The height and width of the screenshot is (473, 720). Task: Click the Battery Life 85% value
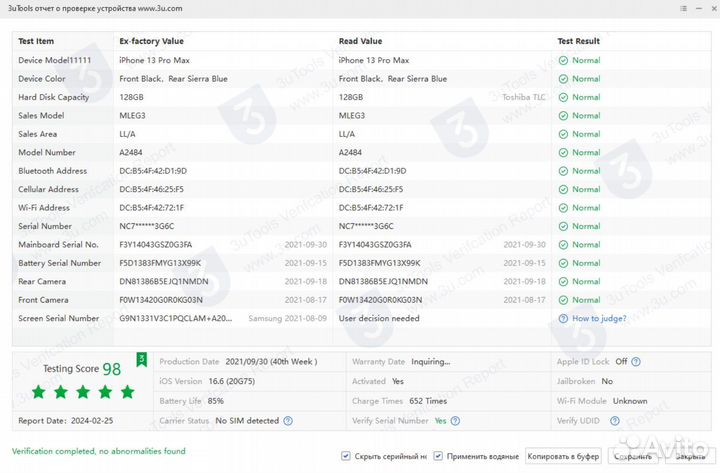click(x=215, y=401)
